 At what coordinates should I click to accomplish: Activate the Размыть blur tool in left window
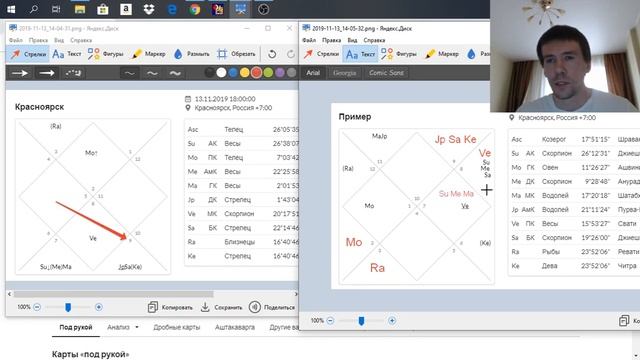pos(191,54)
